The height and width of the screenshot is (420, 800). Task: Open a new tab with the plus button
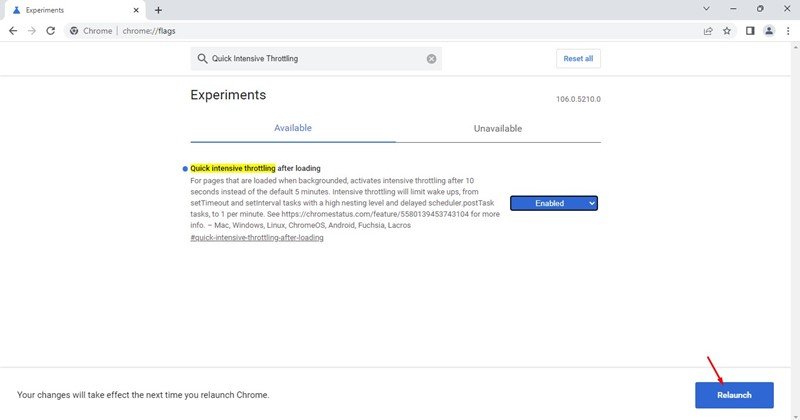point(158,10)
